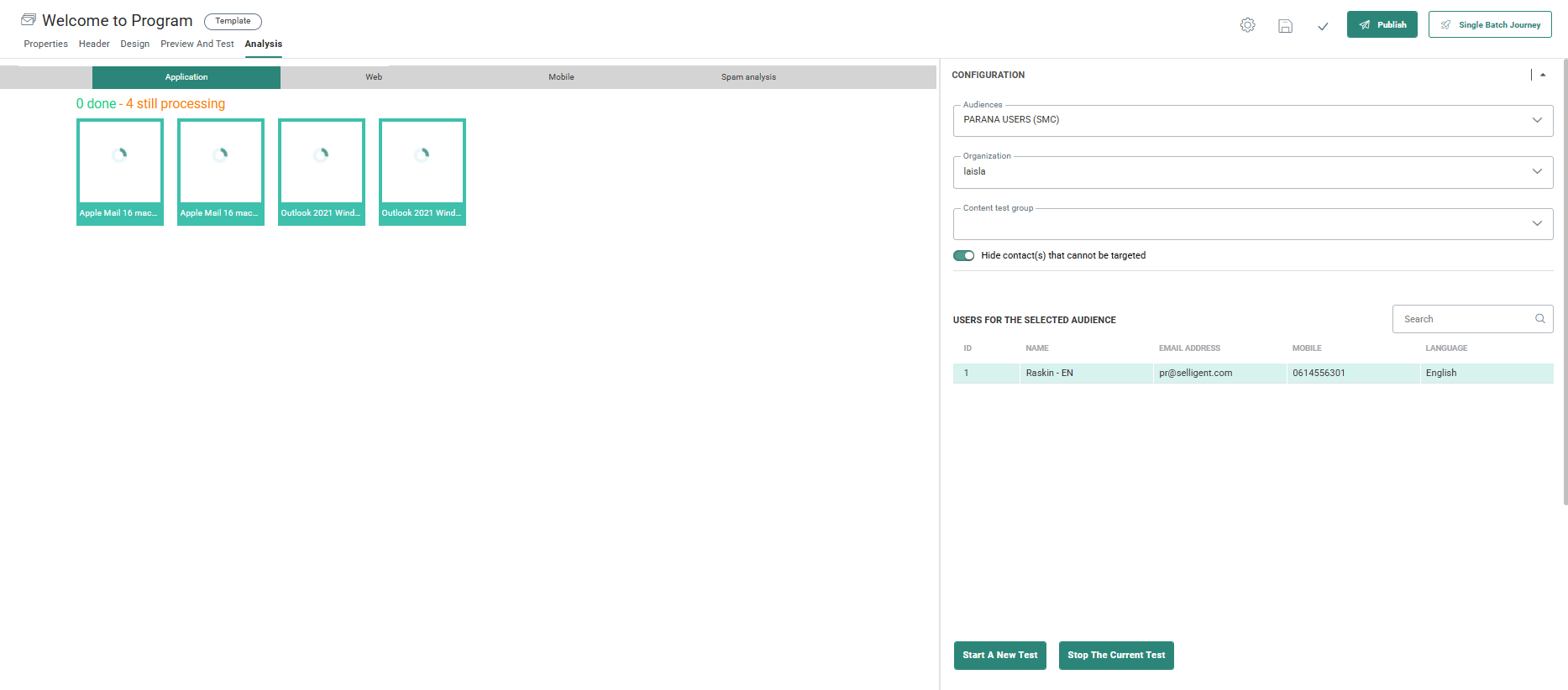This screenshot has height=690, width=1568.
Task: Click the Single Batch Journey button
Action: tap(1489, 25)
